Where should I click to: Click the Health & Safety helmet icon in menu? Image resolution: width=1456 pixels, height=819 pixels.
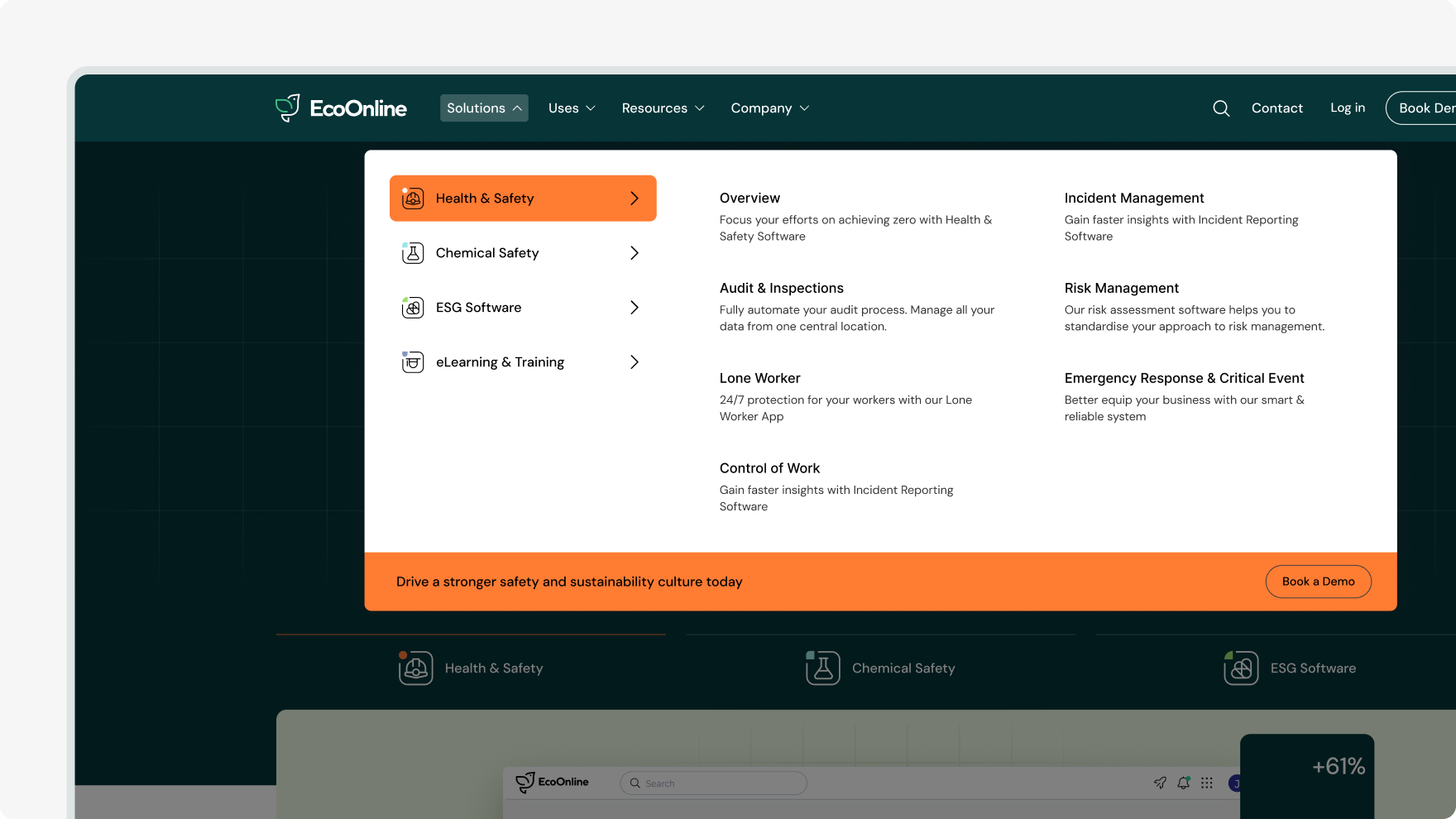point(413,199)
